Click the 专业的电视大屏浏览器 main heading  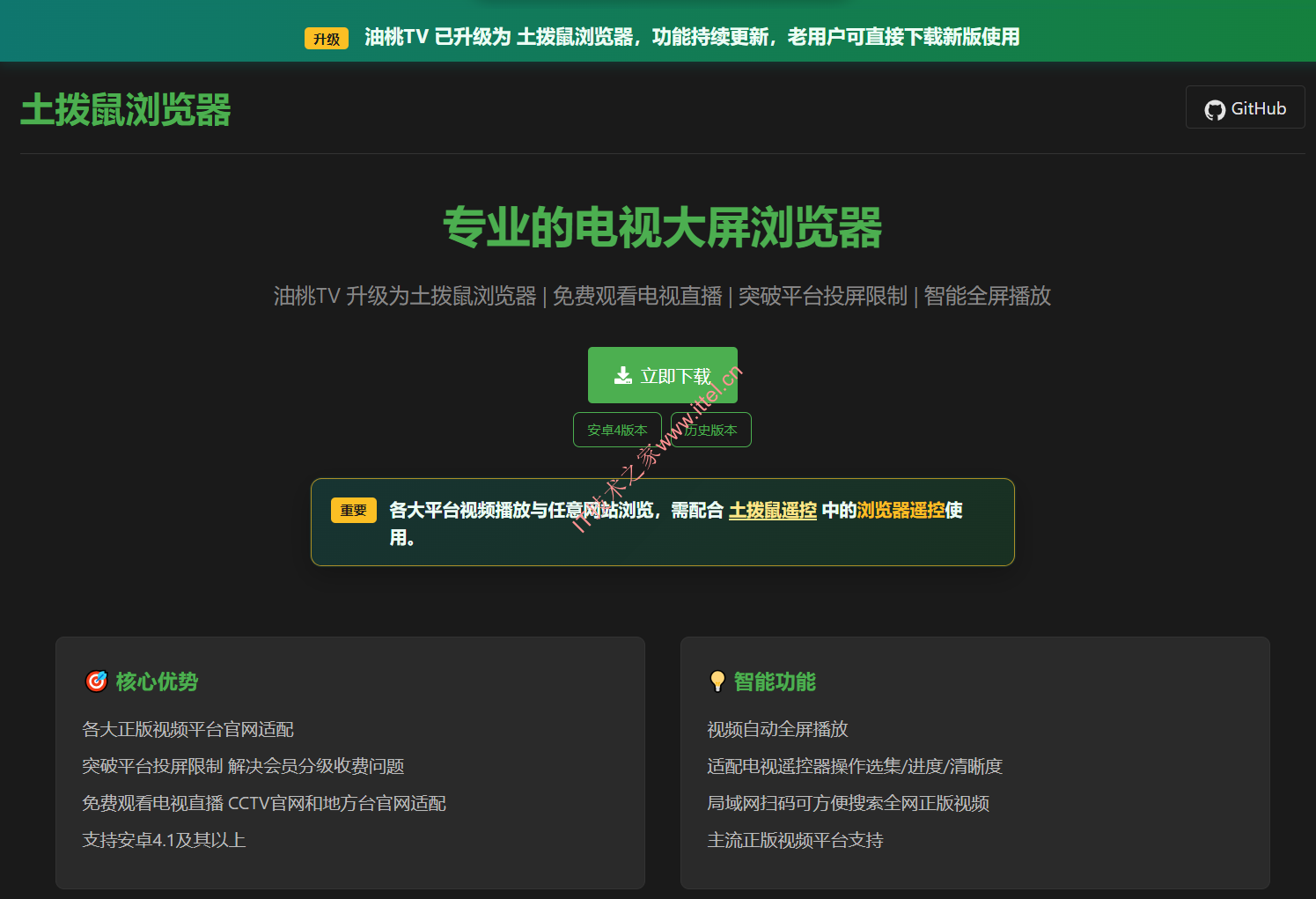[x=662, y=227]
